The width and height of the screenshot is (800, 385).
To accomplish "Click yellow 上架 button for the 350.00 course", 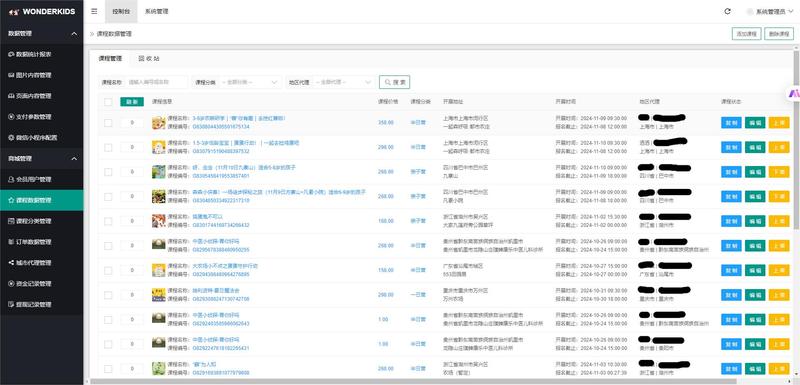I will [x=779, y=122].
